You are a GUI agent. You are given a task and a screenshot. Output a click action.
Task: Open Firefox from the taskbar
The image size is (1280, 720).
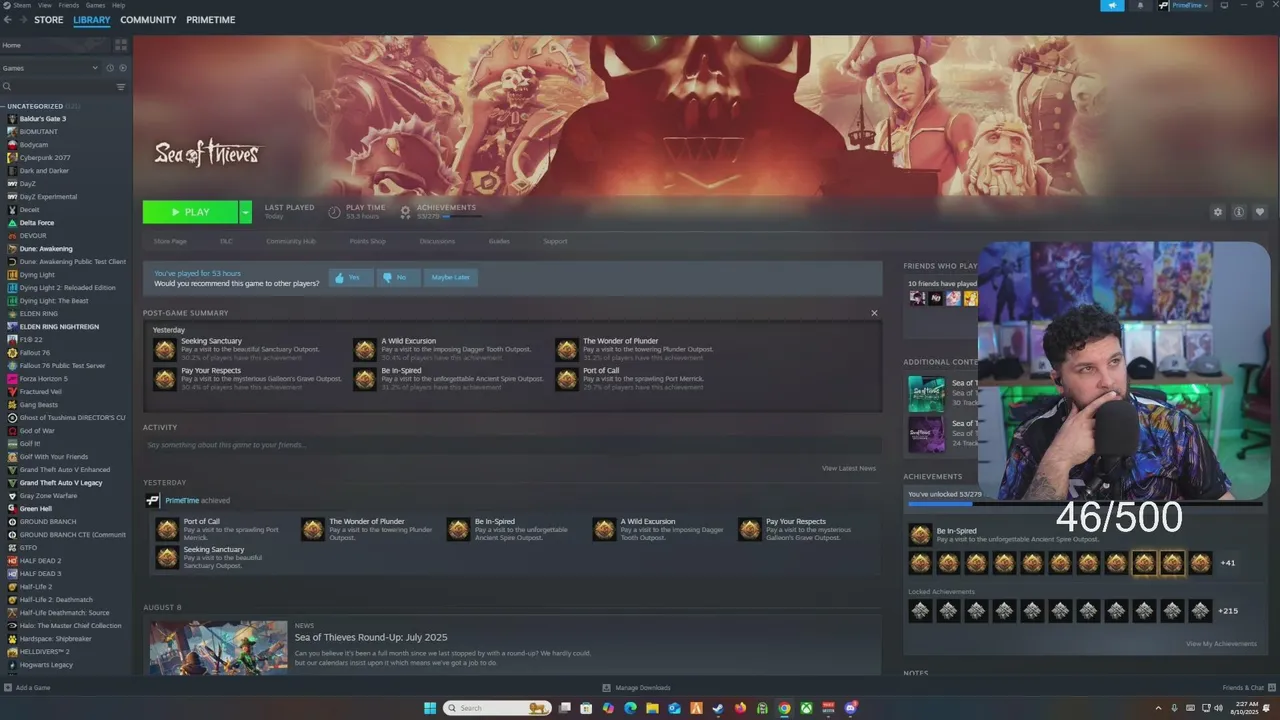pos(740,708)
